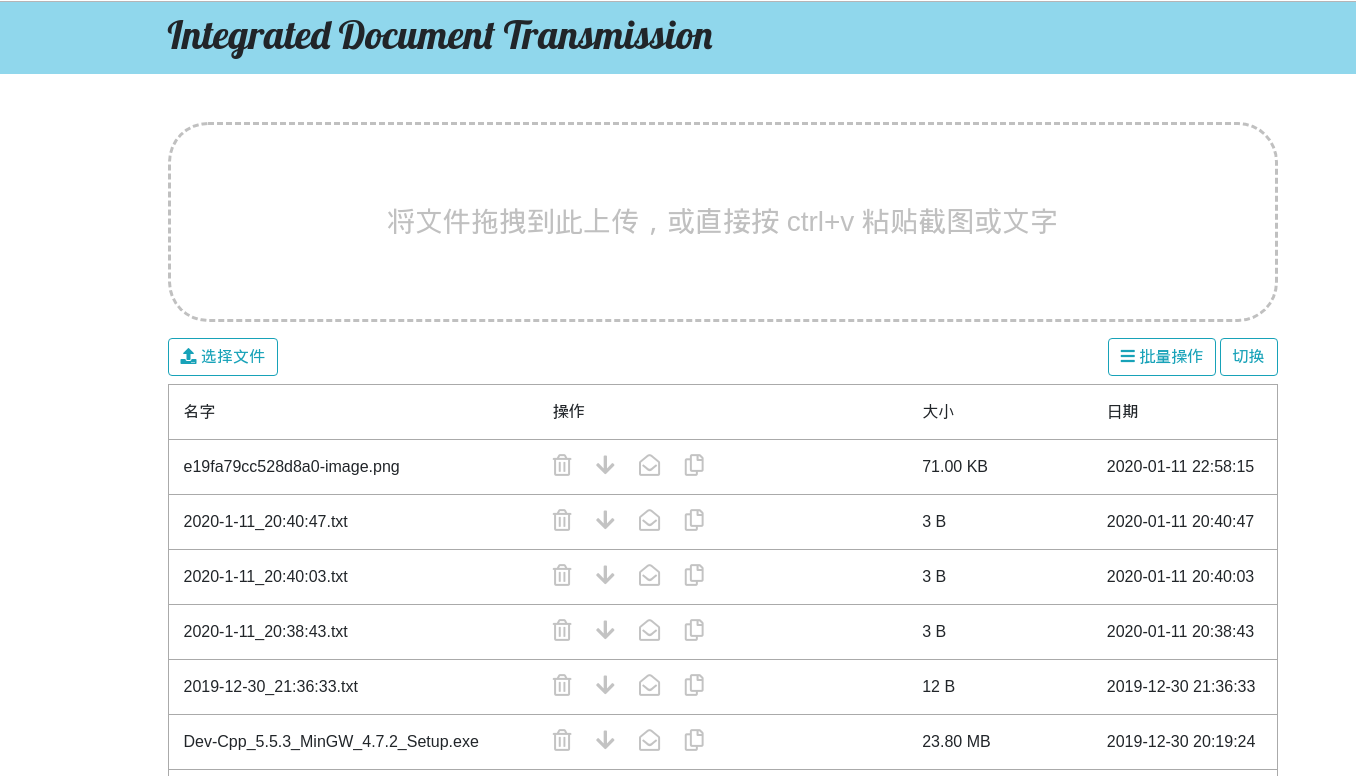Click the dashed drag-and-drop upload area
This screenshot has width=1356, height=776.
(x=722, y=222)
